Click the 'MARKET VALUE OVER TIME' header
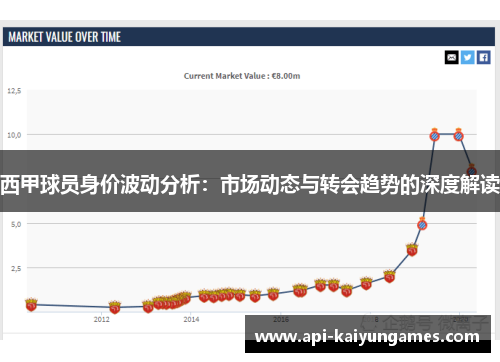500x362 pixels. coord(65,37)
